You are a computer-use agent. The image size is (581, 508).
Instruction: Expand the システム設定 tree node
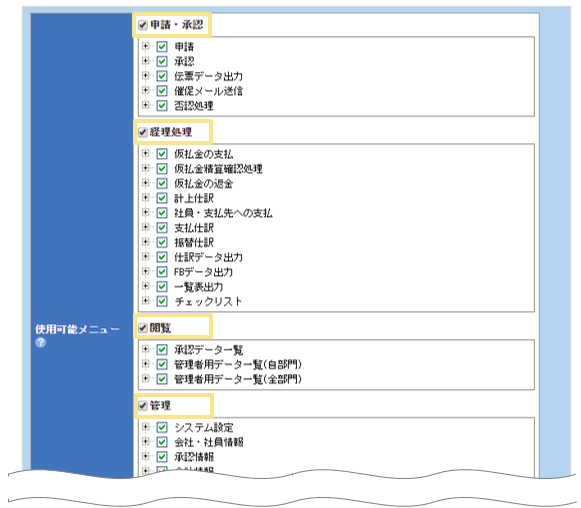(146, 427)
